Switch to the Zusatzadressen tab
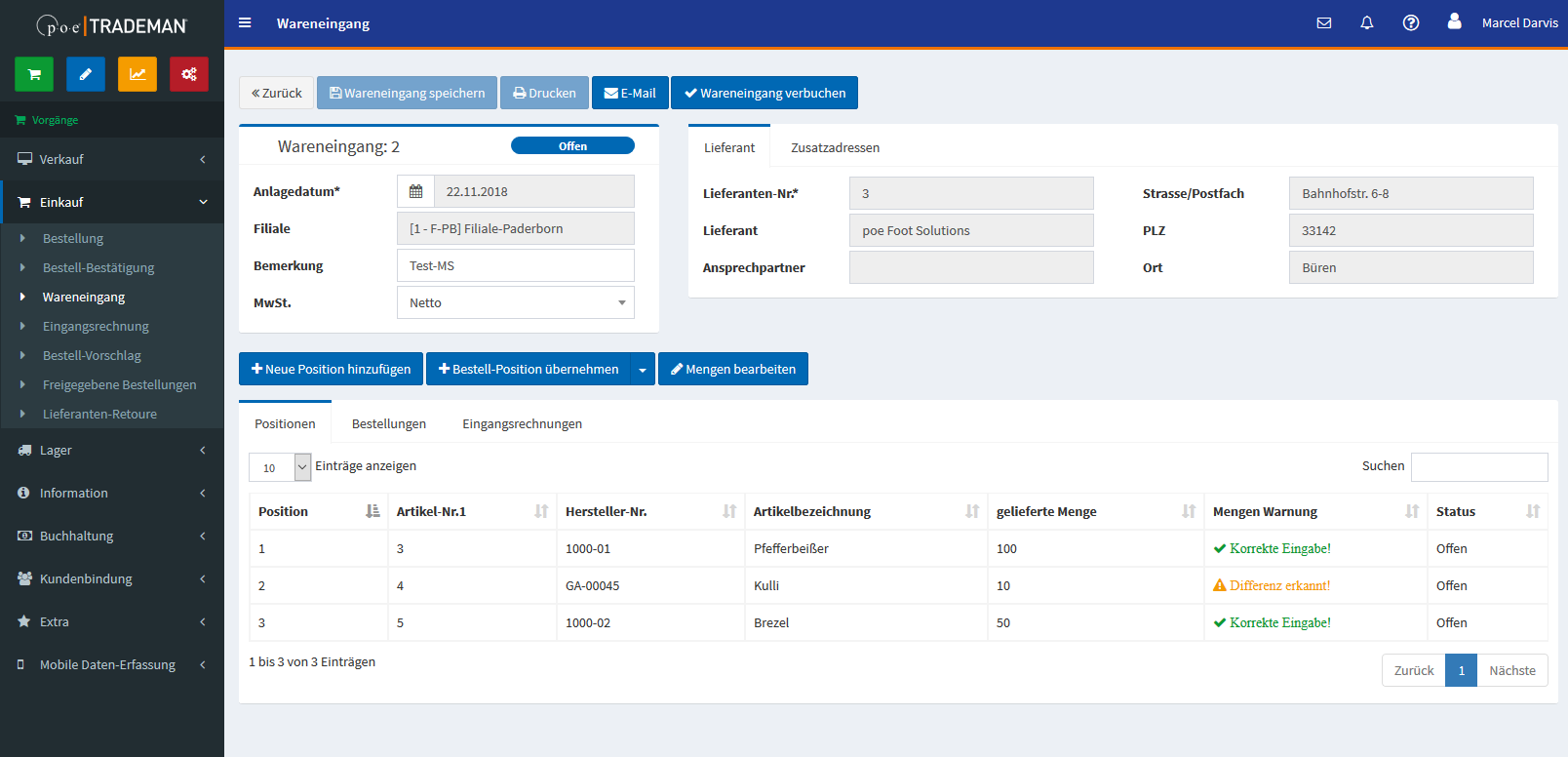 835,147
